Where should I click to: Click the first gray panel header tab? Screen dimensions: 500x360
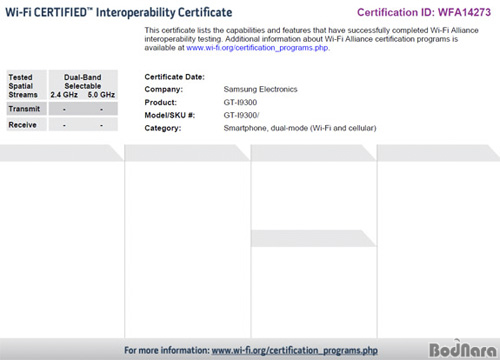point(62,153)
